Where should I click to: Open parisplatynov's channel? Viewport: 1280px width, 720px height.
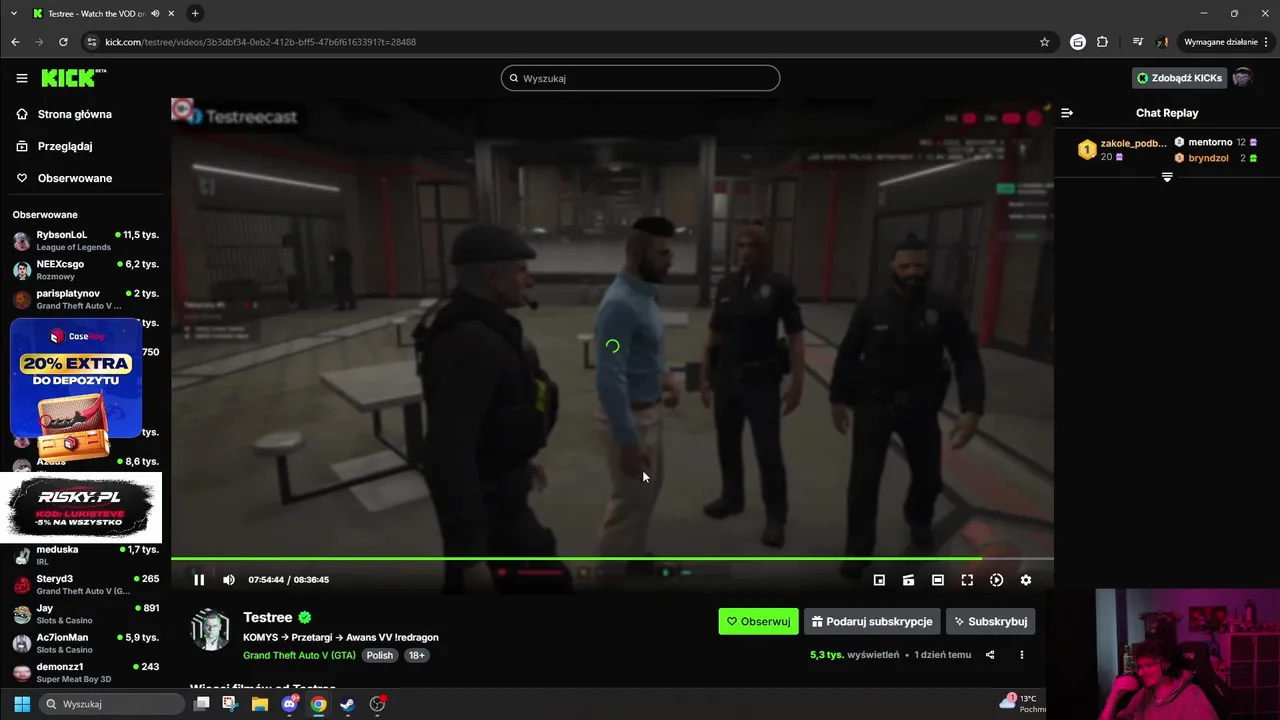pyautogui.click(x=85, y=299)
